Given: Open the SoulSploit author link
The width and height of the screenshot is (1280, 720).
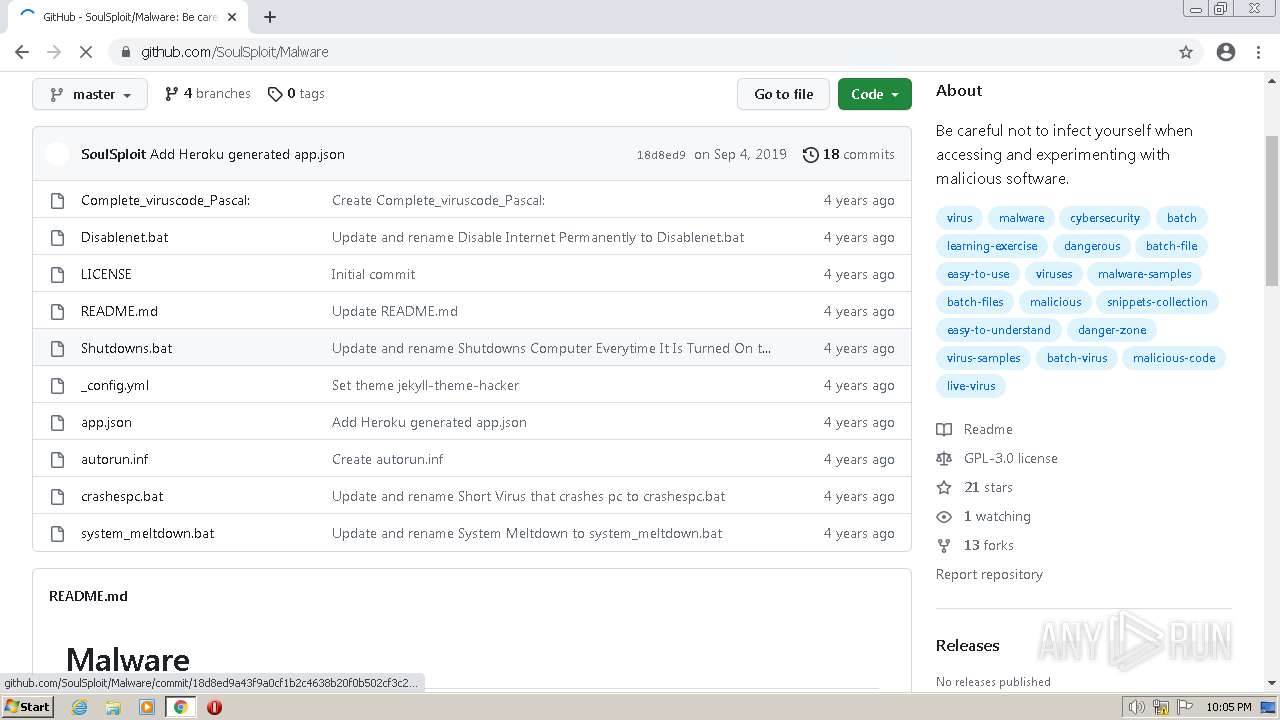Looking at the screenshot, I should pyautogui.click(x=113, y=154).
